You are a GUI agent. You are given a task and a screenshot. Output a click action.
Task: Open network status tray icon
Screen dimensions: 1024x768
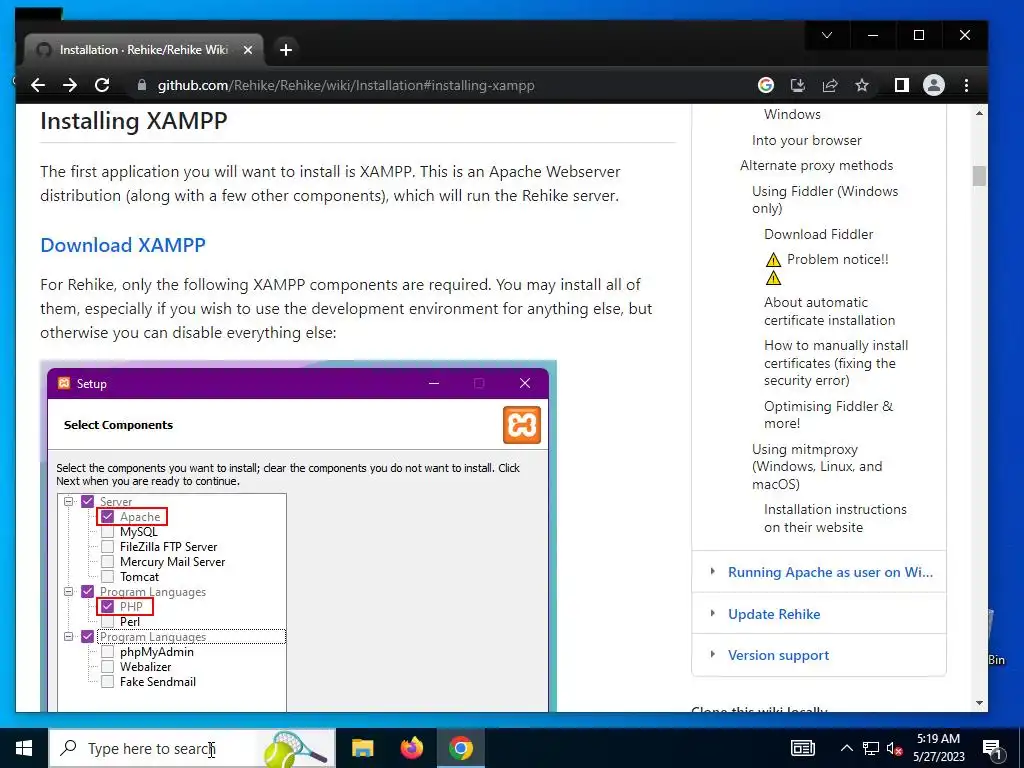tap(871, 748)
